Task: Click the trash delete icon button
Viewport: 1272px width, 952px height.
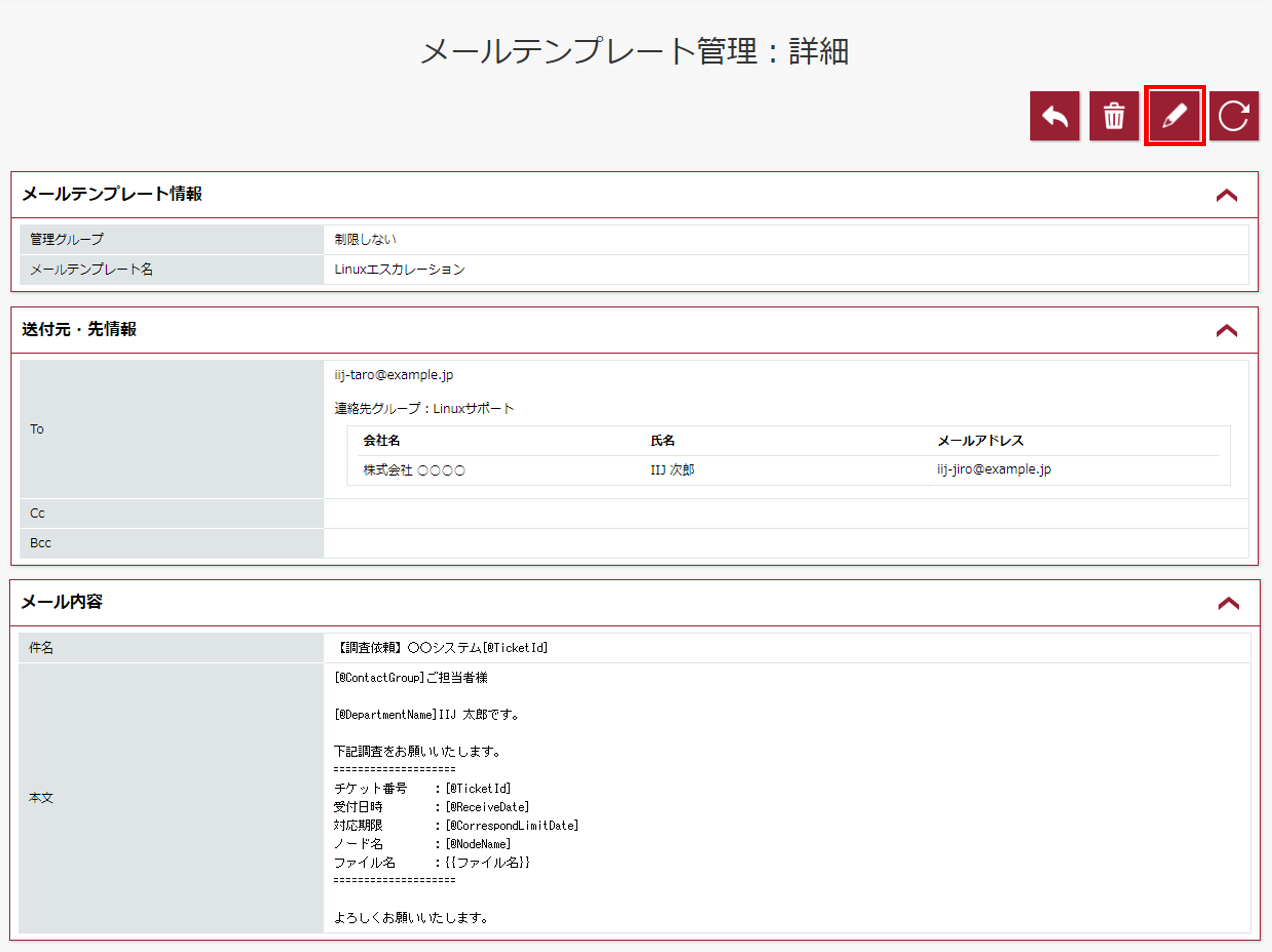Action: (x=1114, y=116)
